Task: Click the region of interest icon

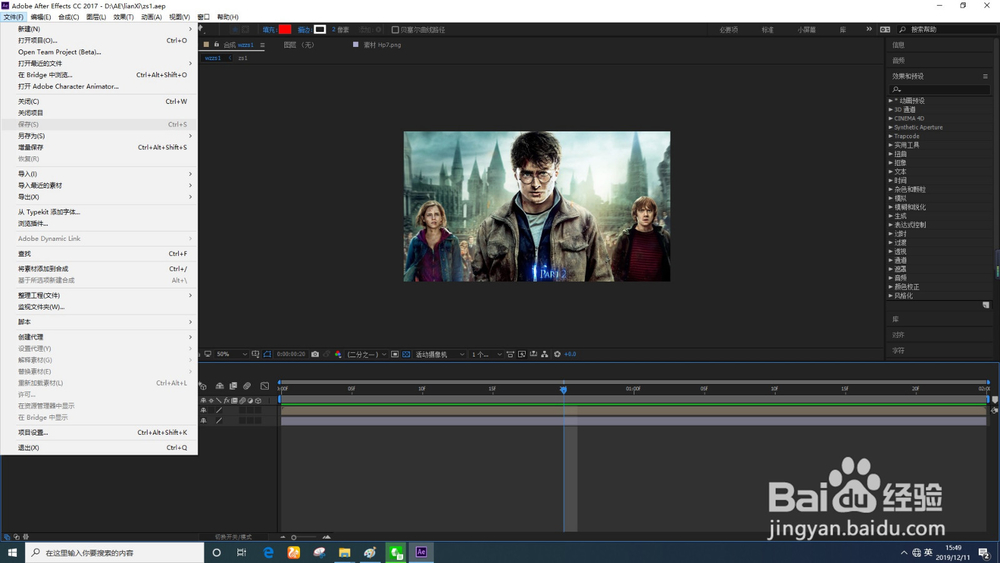Action: tap(395, 354)
